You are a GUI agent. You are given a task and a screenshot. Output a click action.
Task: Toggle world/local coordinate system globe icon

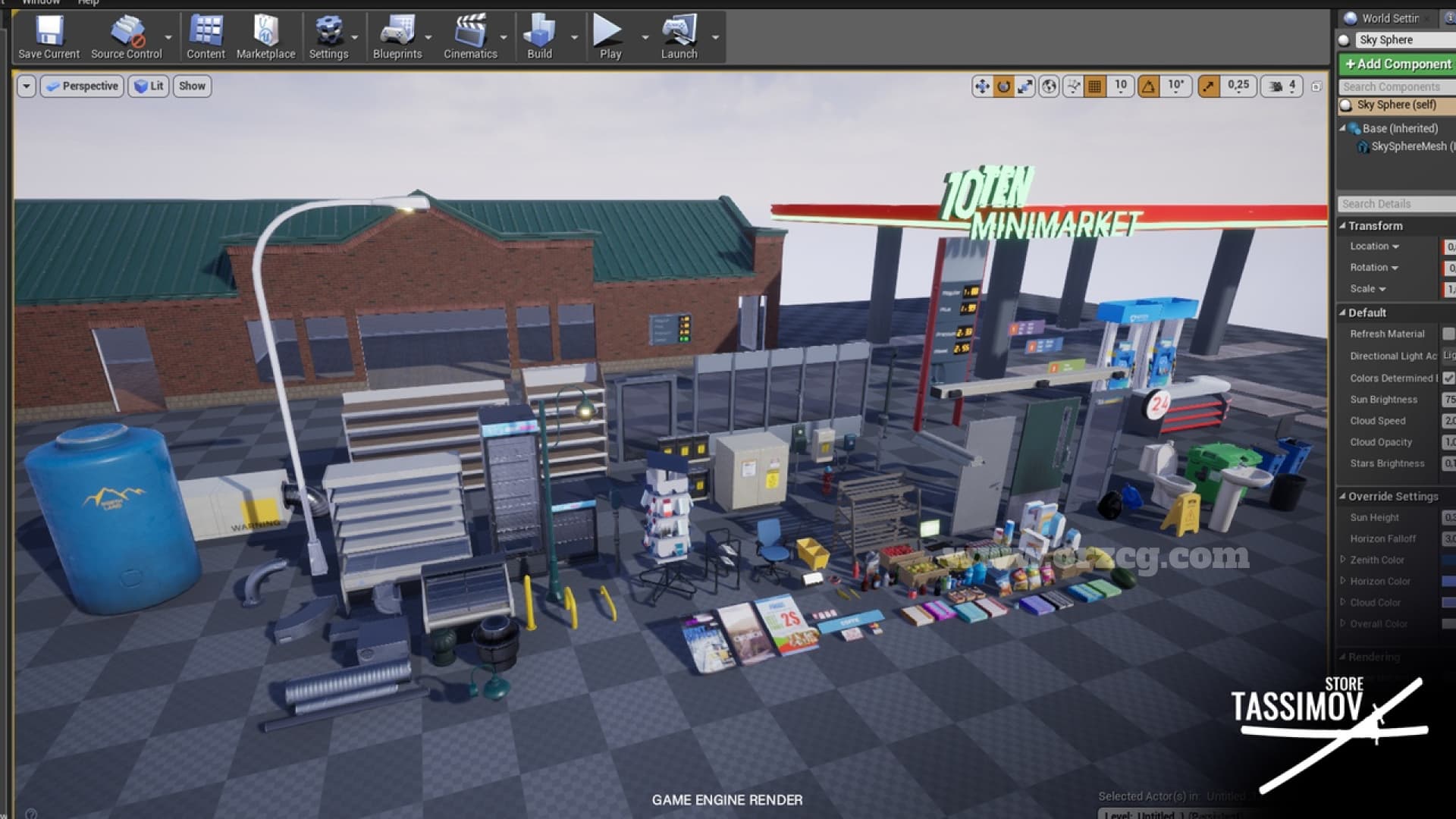(x=1049, y=86)
